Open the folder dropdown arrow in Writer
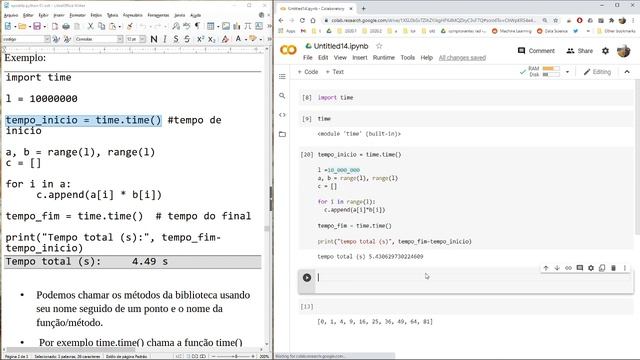 29,27
